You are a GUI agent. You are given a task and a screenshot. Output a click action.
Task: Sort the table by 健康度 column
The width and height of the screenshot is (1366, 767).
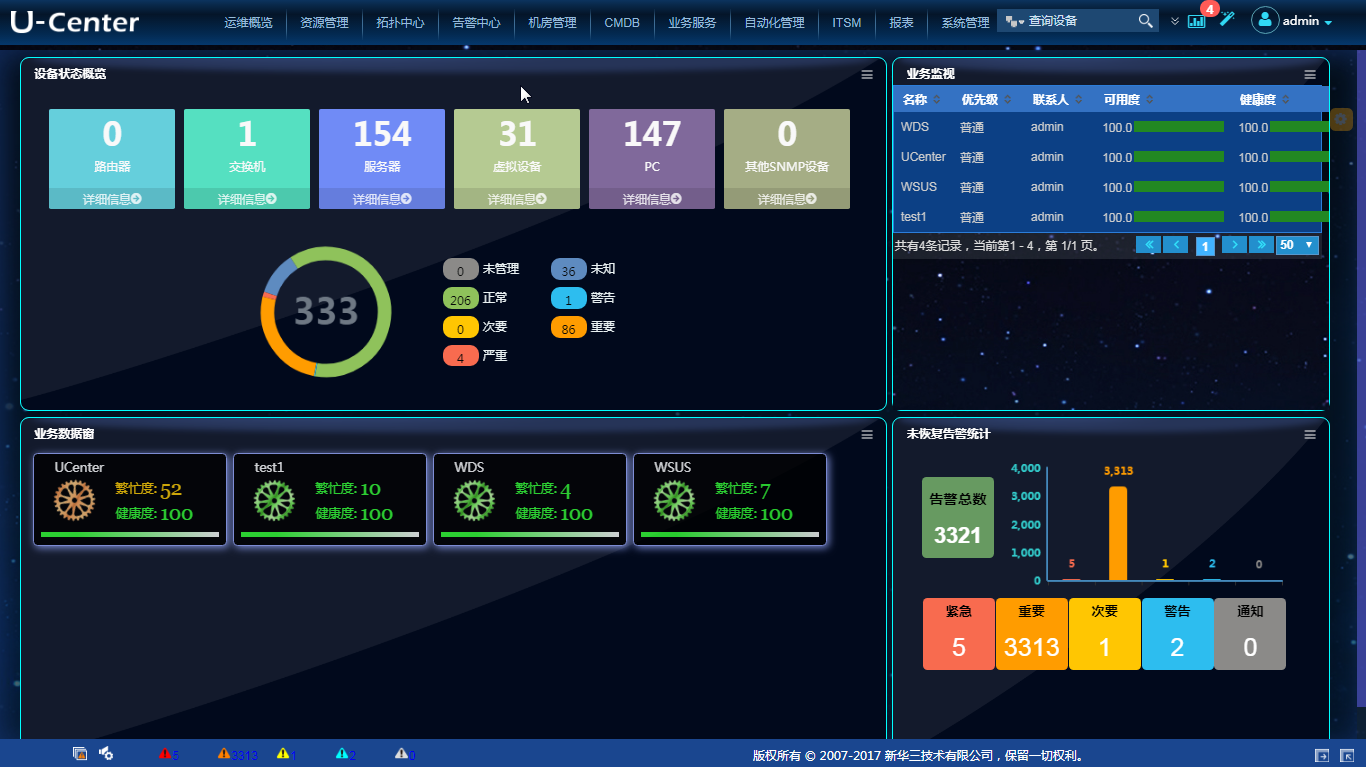pyautogui.click(x=1264, y=100)
